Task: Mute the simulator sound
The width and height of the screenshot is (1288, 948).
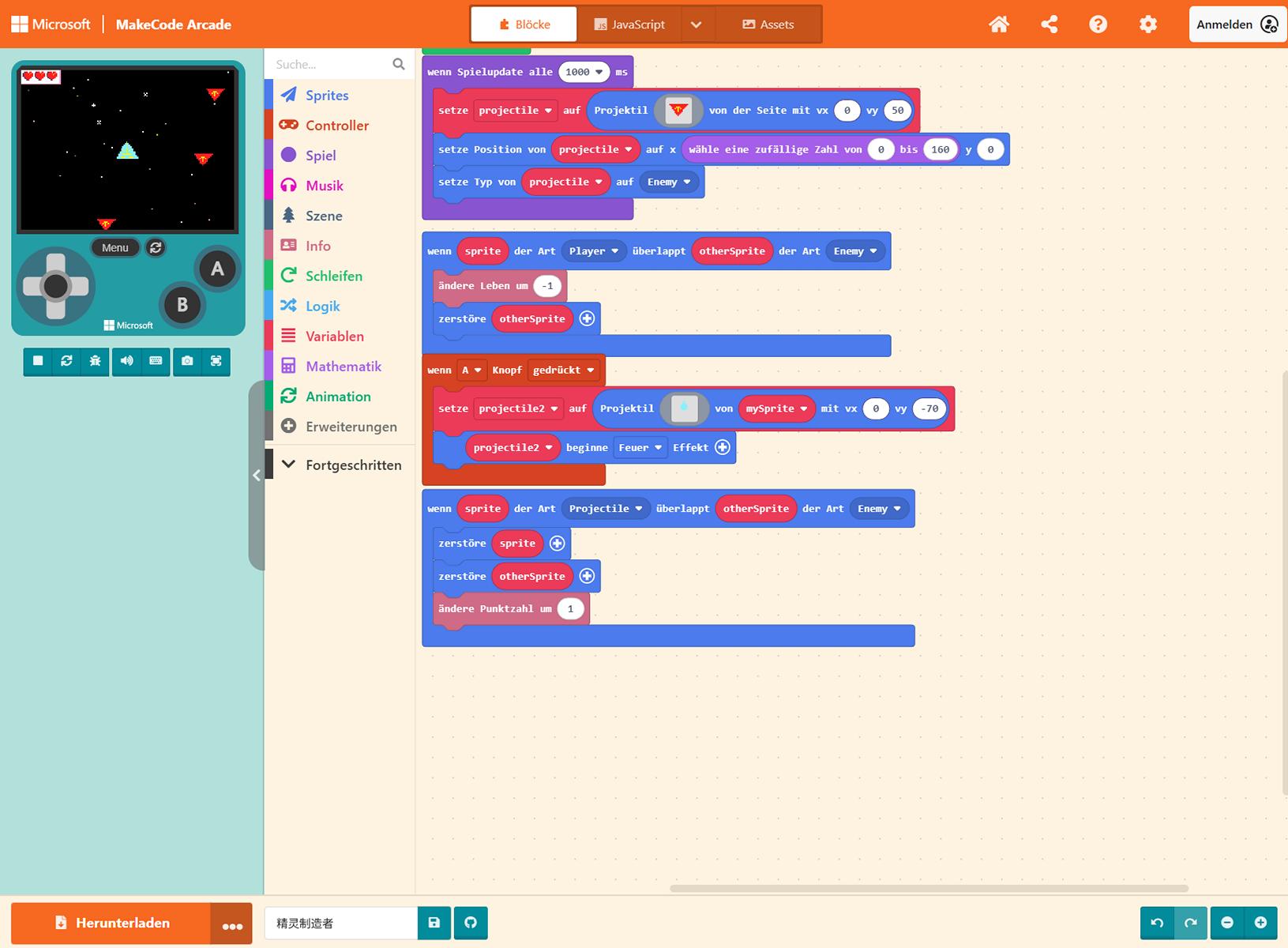Action: coord(126,361)
